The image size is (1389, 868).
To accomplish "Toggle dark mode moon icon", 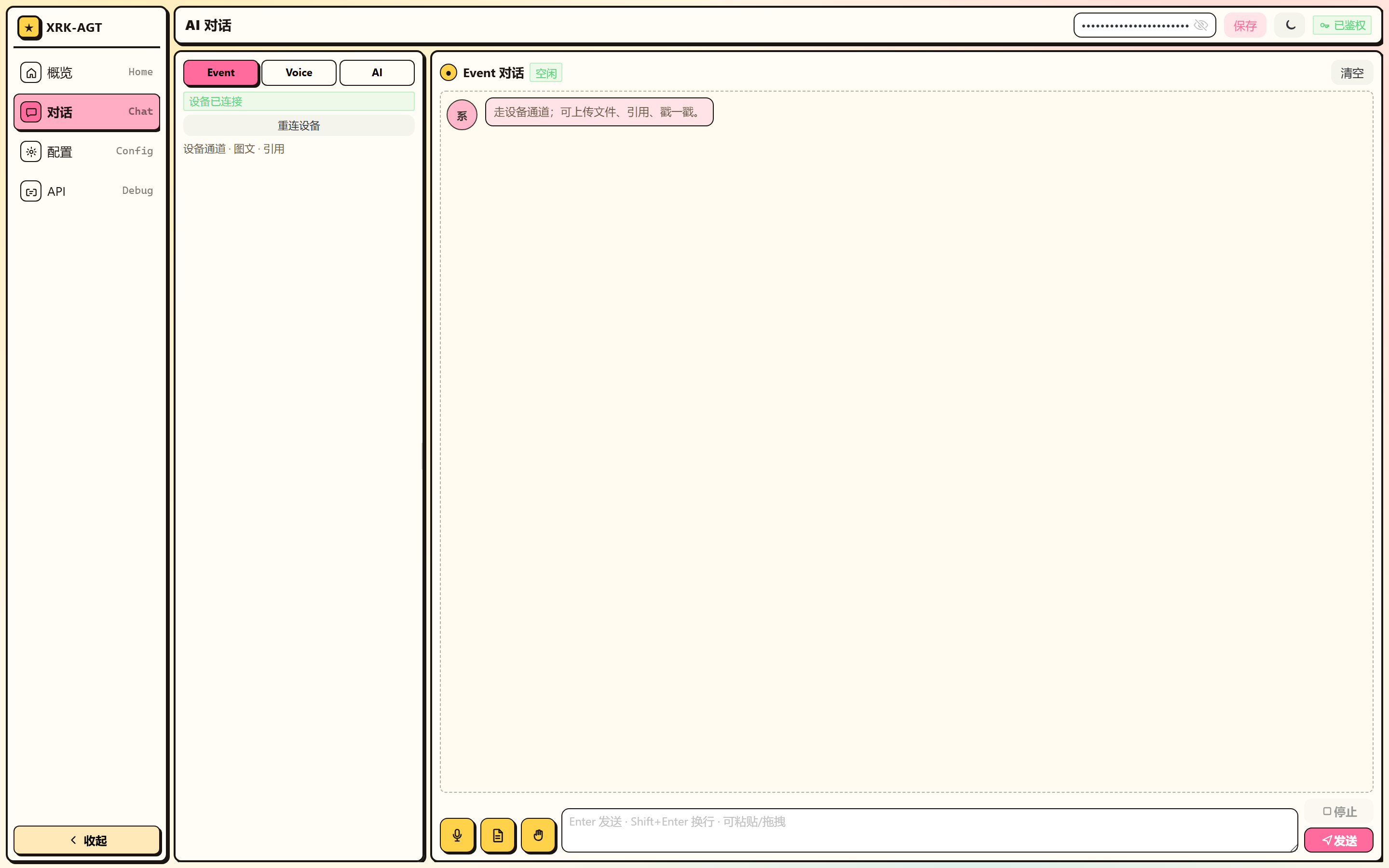I will click(1290, 25).
